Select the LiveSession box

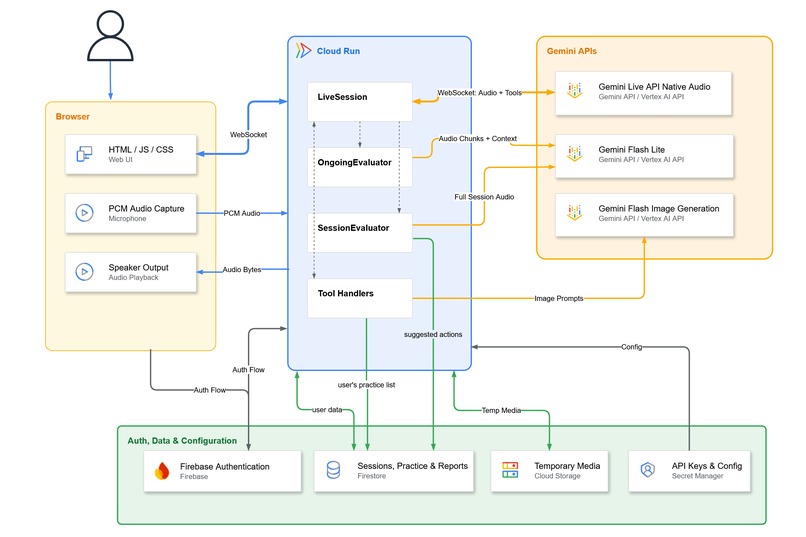[360, 102]
